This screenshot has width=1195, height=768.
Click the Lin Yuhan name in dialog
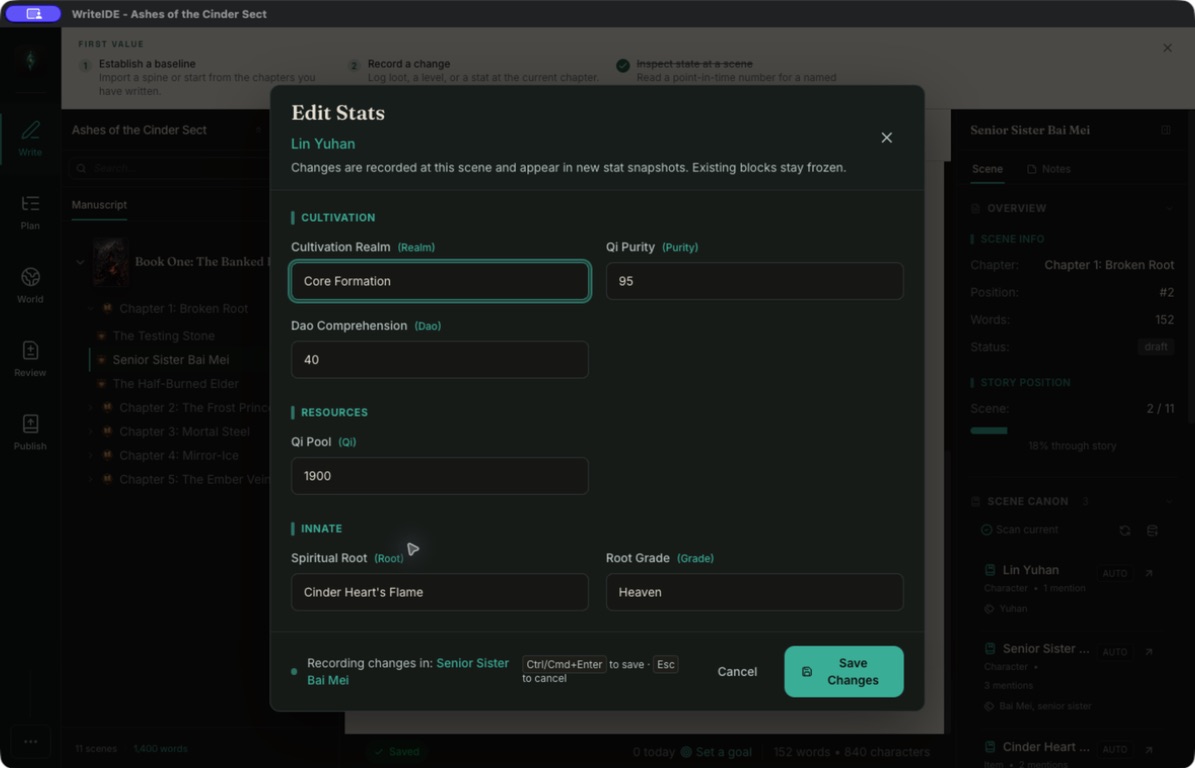(x=323, y=144)
